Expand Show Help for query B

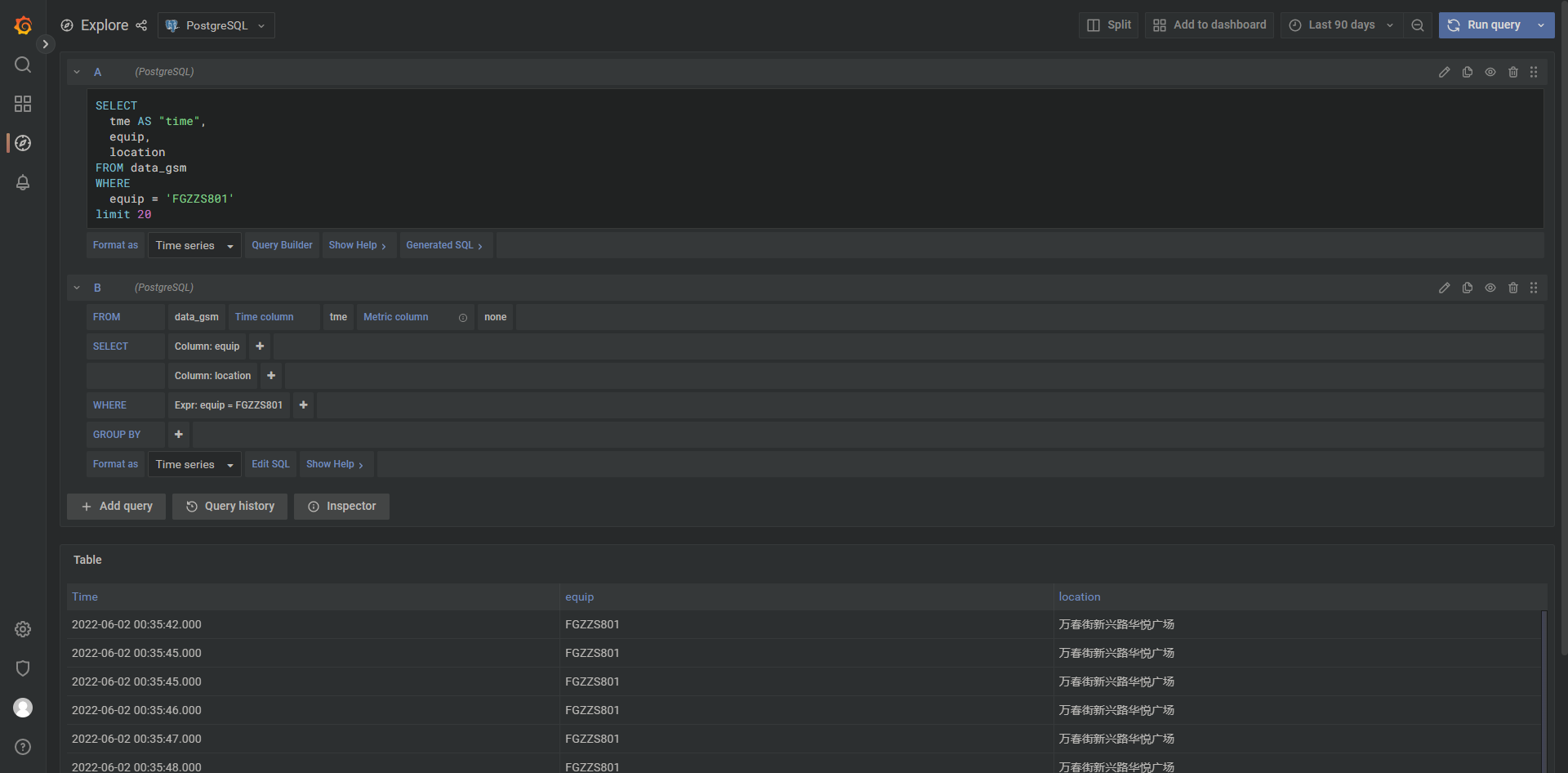[x=335, y=464]
